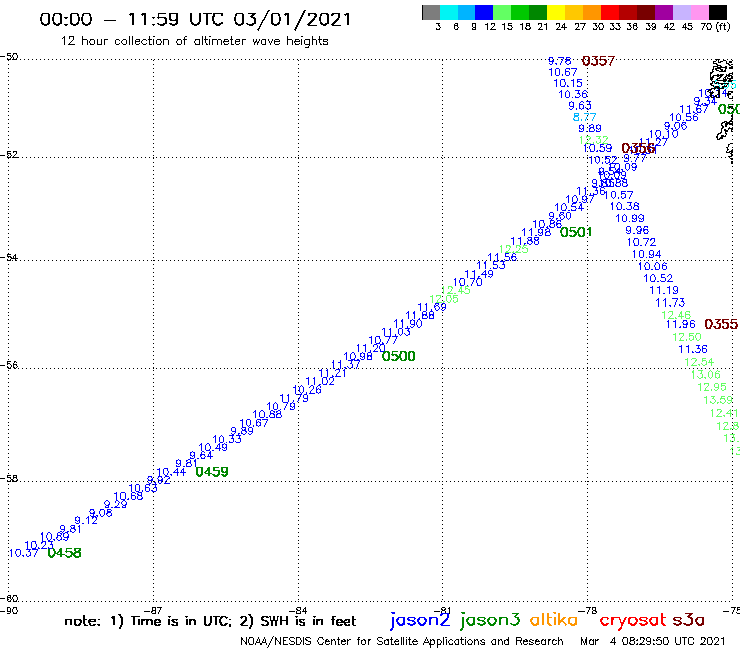Click the wave height value '10.44'
Screen dimensions: 740x650
(171, 472)
